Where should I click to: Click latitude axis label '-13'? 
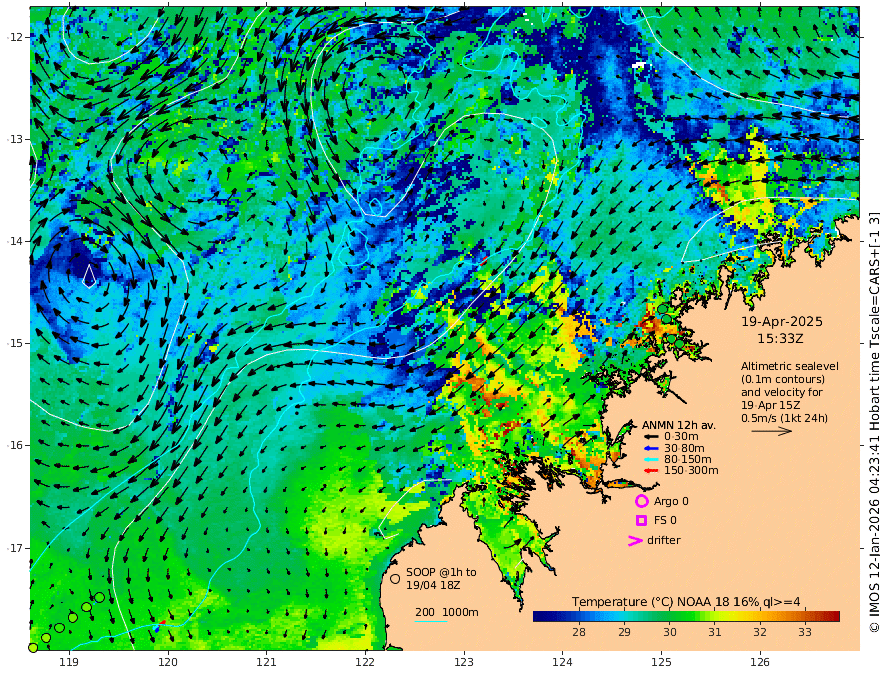point(14,139)
